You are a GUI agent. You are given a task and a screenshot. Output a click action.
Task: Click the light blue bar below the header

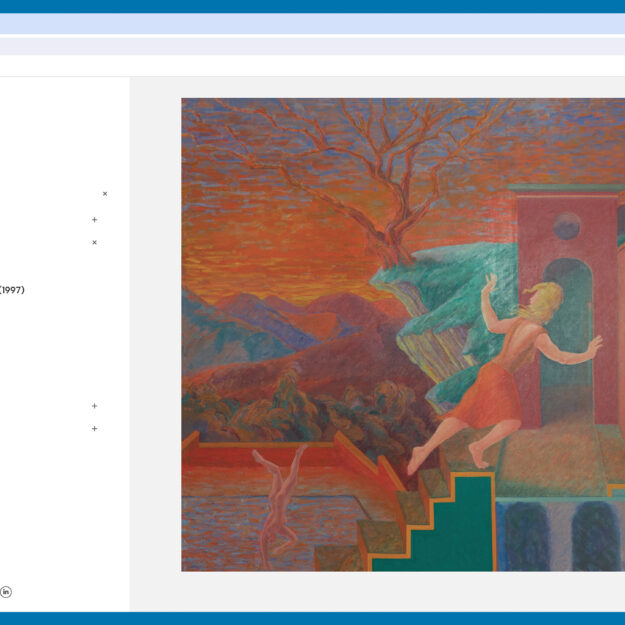point(312,24)
